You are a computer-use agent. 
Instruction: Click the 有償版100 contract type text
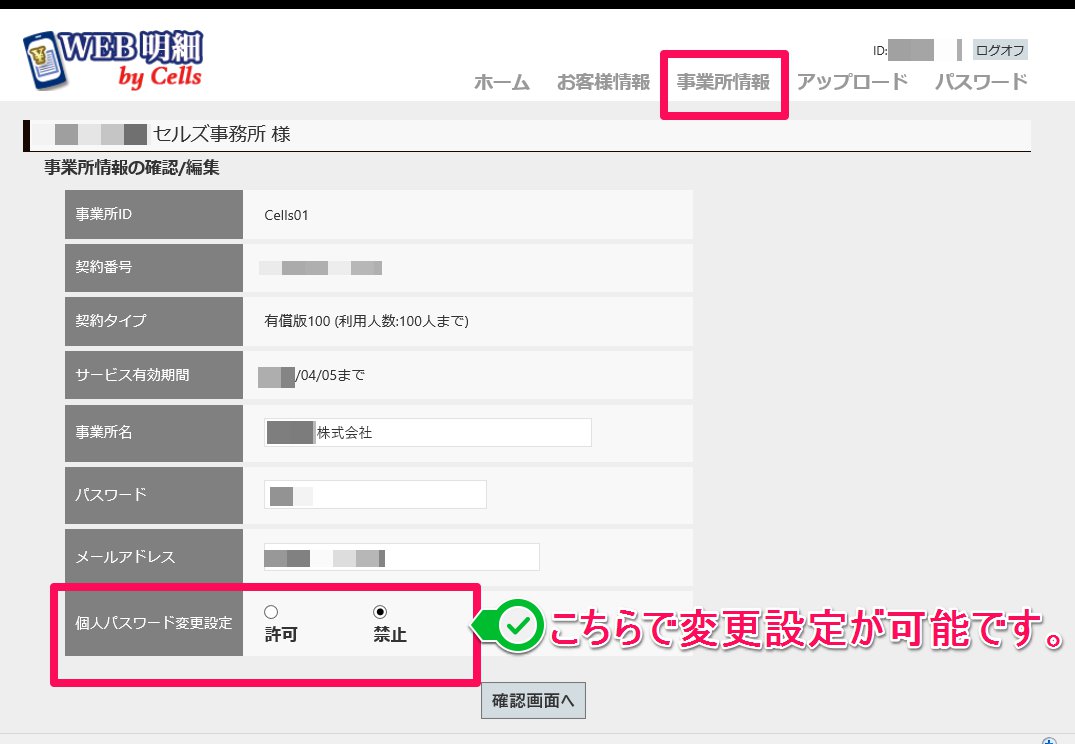[x=366, y=321]
